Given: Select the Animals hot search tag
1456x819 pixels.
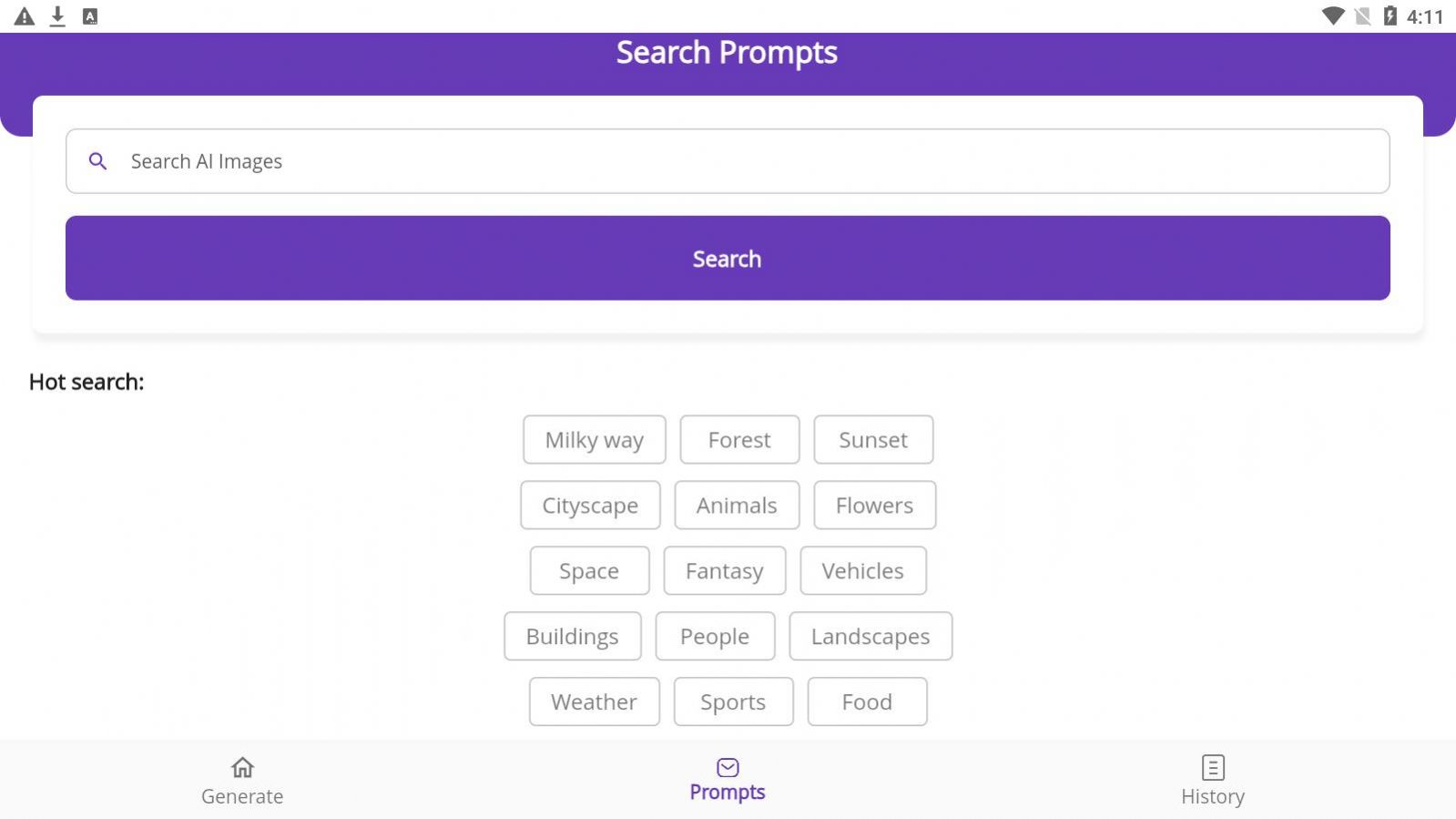Looking at the screenshot, I should (x=736, y=505).
